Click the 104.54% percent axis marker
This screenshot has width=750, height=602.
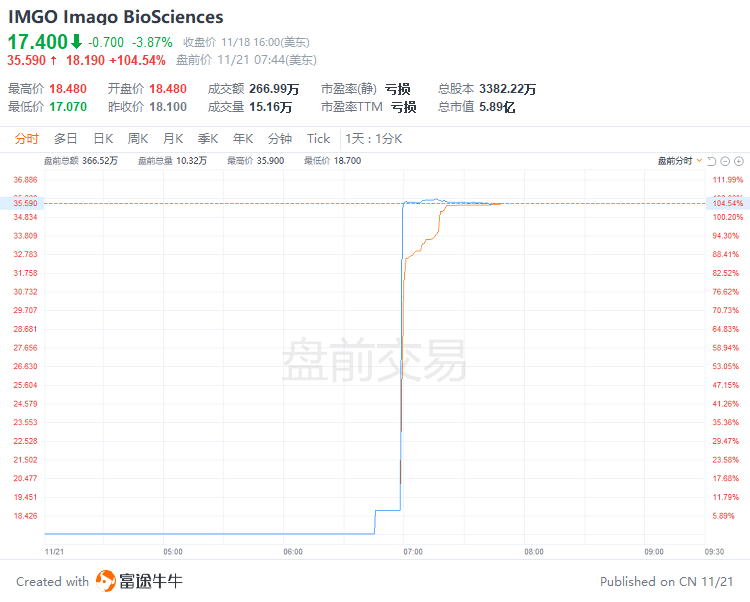click(728, 203)
